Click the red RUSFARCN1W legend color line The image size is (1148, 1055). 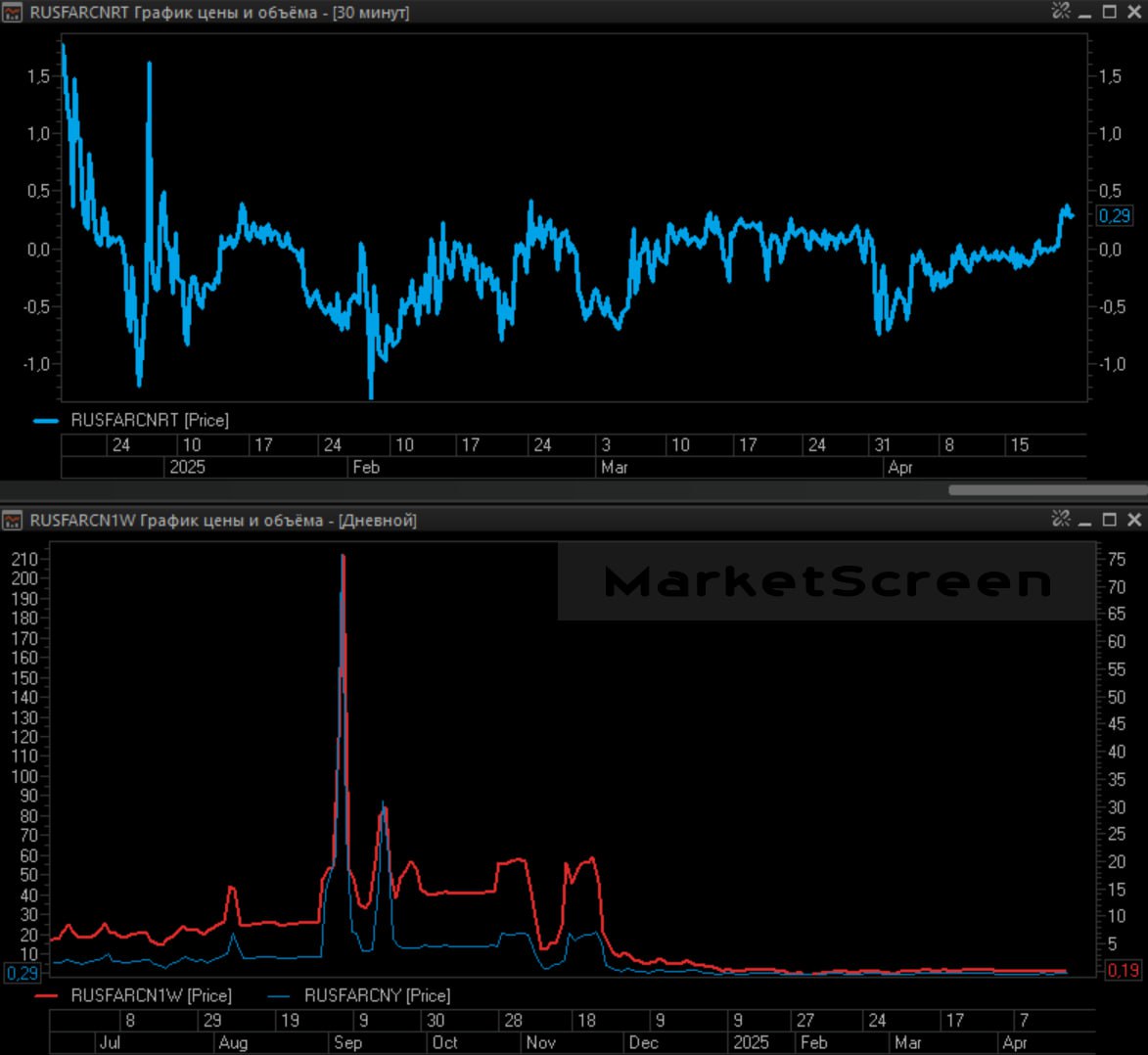(45, 996)
